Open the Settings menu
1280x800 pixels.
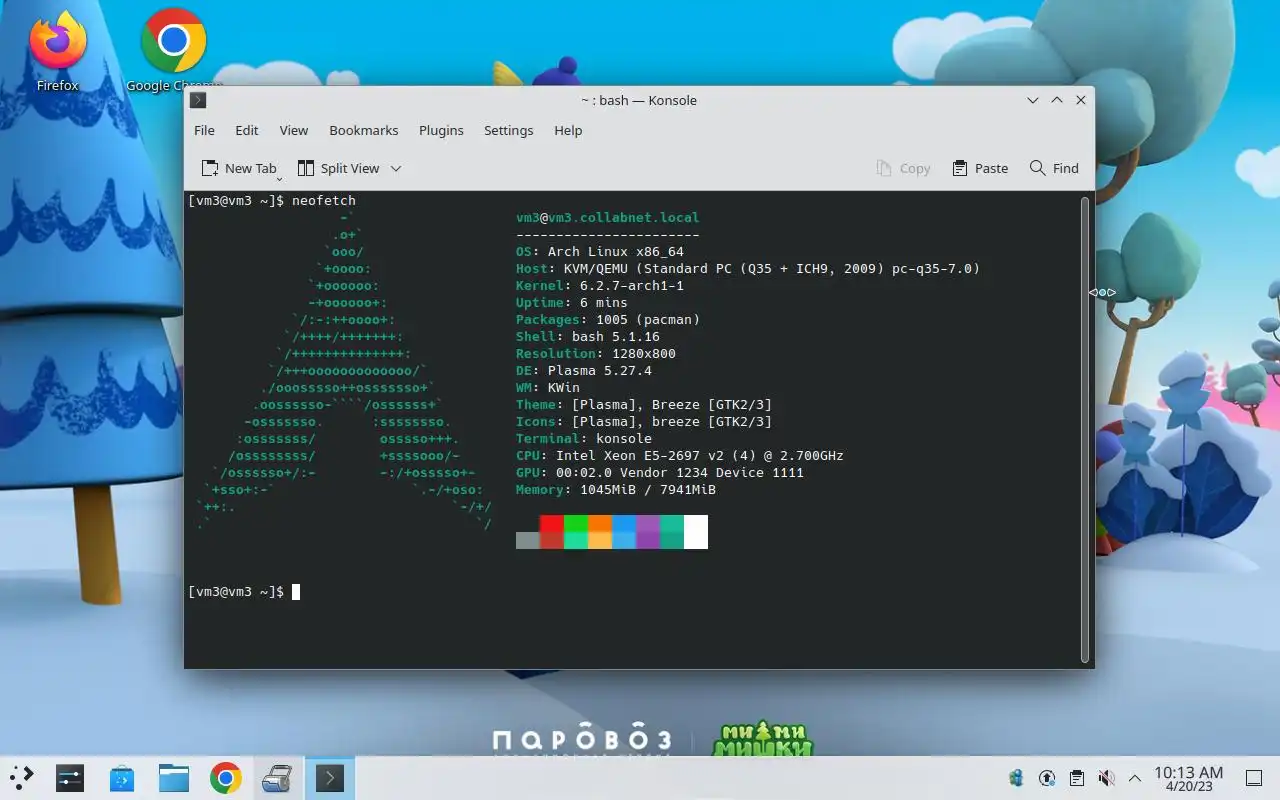pos(508,130)
